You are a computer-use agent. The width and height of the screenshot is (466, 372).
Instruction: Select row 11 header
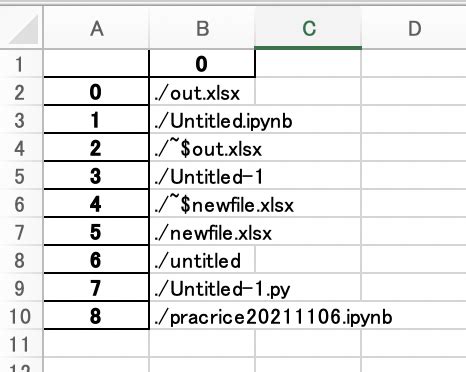click(21, 344)
